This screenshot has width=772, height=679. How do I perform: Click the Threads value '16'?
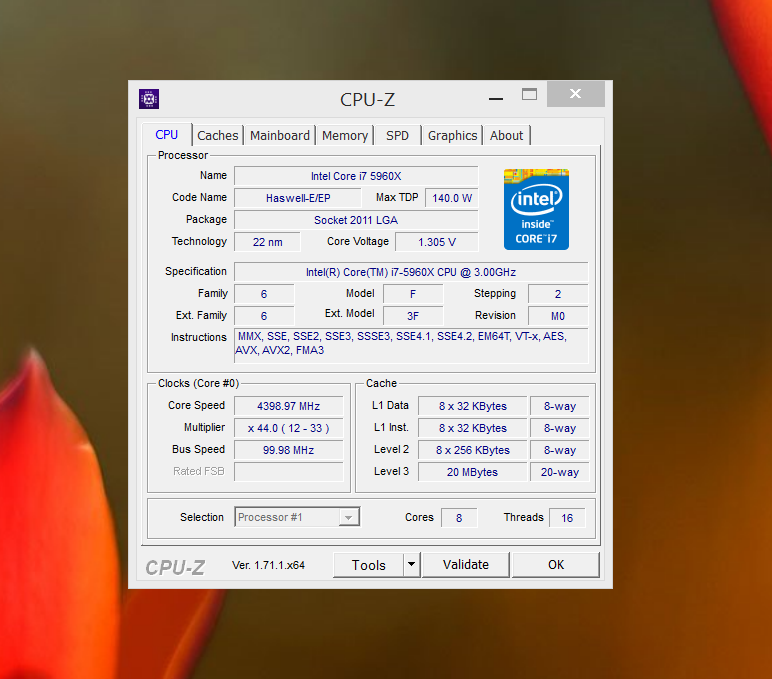tap(567, 517)
